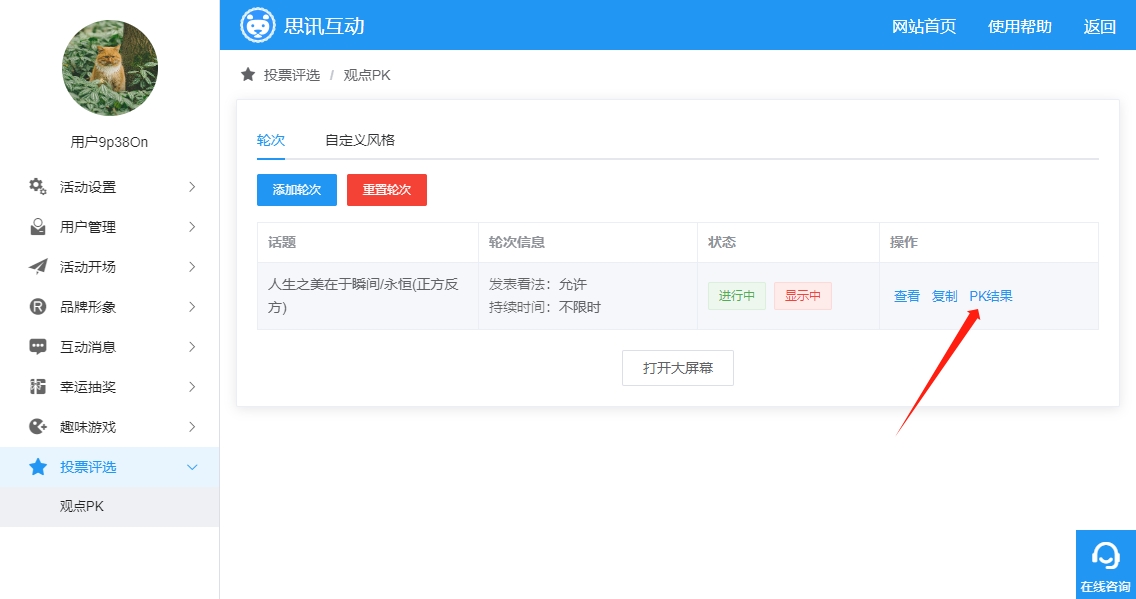Expand 互动消息 chevron arrow
This screenshot has width=1136, height=599.
[x=192, y=346]
